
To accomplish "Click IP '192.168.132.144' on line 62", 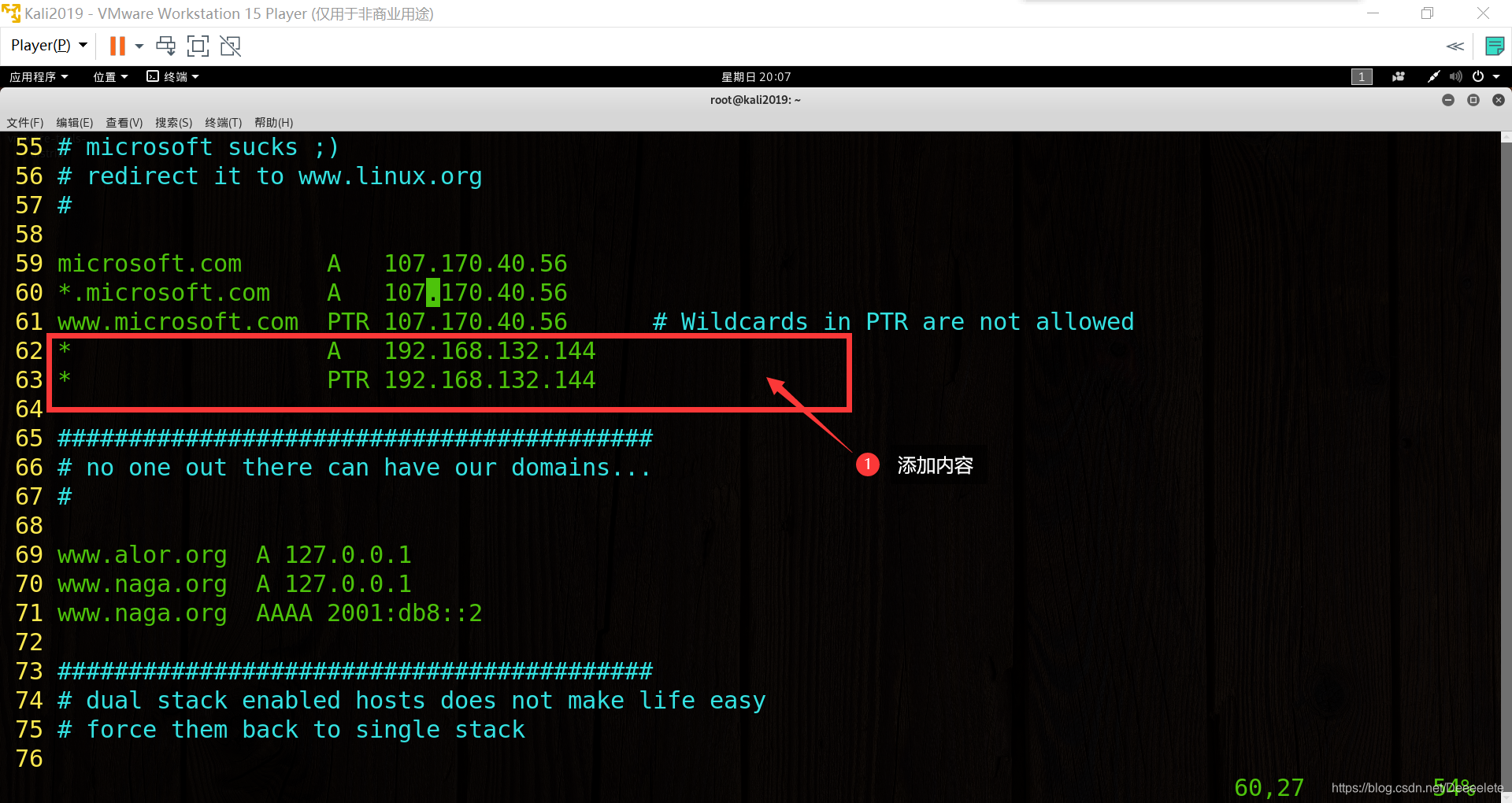I will [x=490, y=351].
